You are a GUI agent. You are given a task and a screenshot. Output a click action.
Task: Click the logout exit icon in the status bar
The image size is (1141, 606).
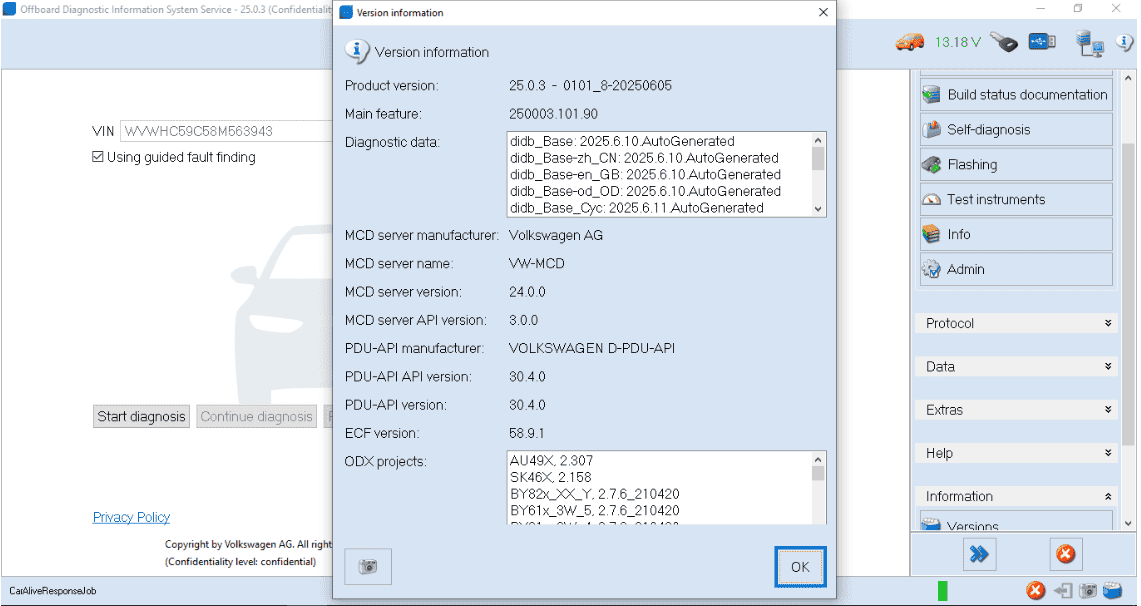[x=1063, y=590]
